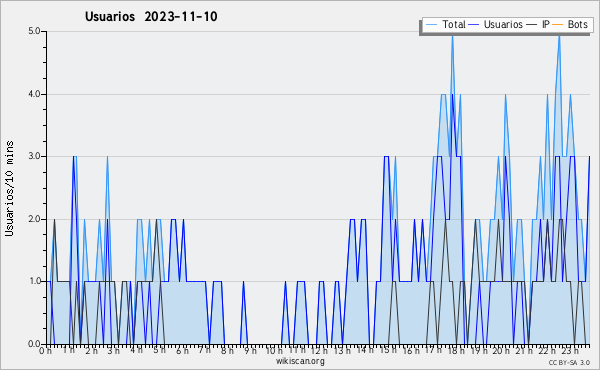Click the '6 h' x-axis label
Viewport: 600px width, 370px height.
tap(182, 351)
